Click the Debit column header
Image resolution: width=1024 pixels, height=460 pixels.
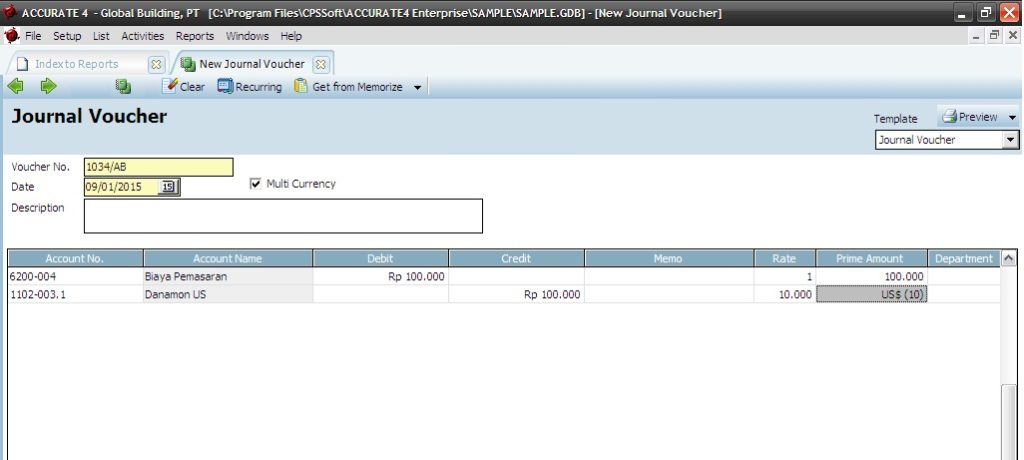click(381, 258)
